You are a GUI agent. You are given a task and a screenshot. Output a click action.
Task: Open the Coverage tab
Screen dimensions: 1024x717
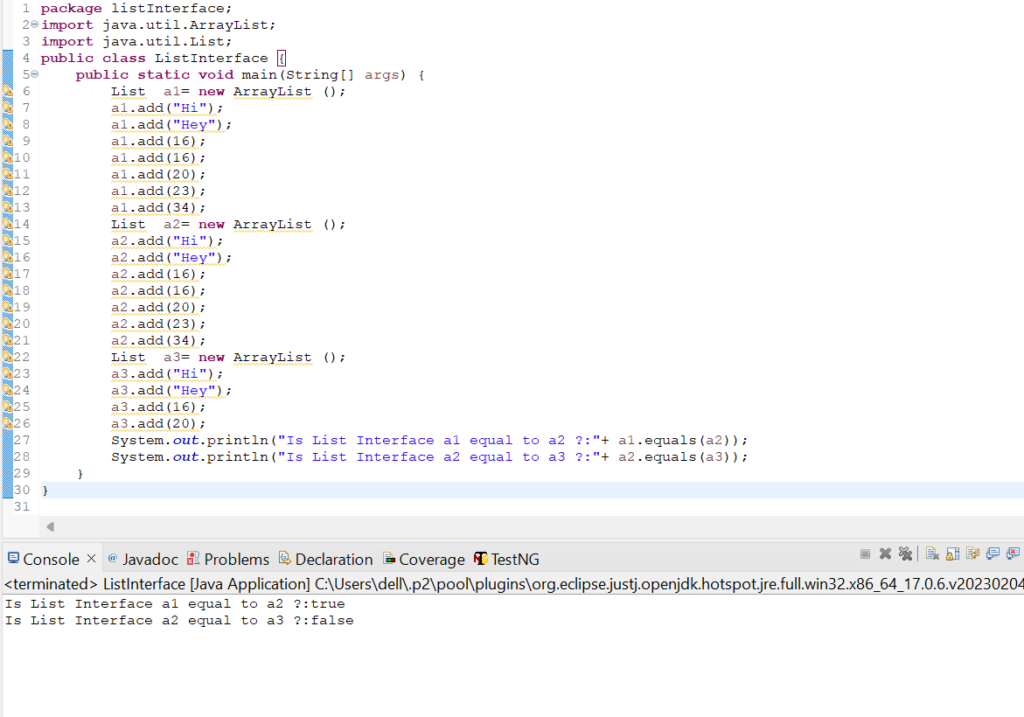pos(424,559)
